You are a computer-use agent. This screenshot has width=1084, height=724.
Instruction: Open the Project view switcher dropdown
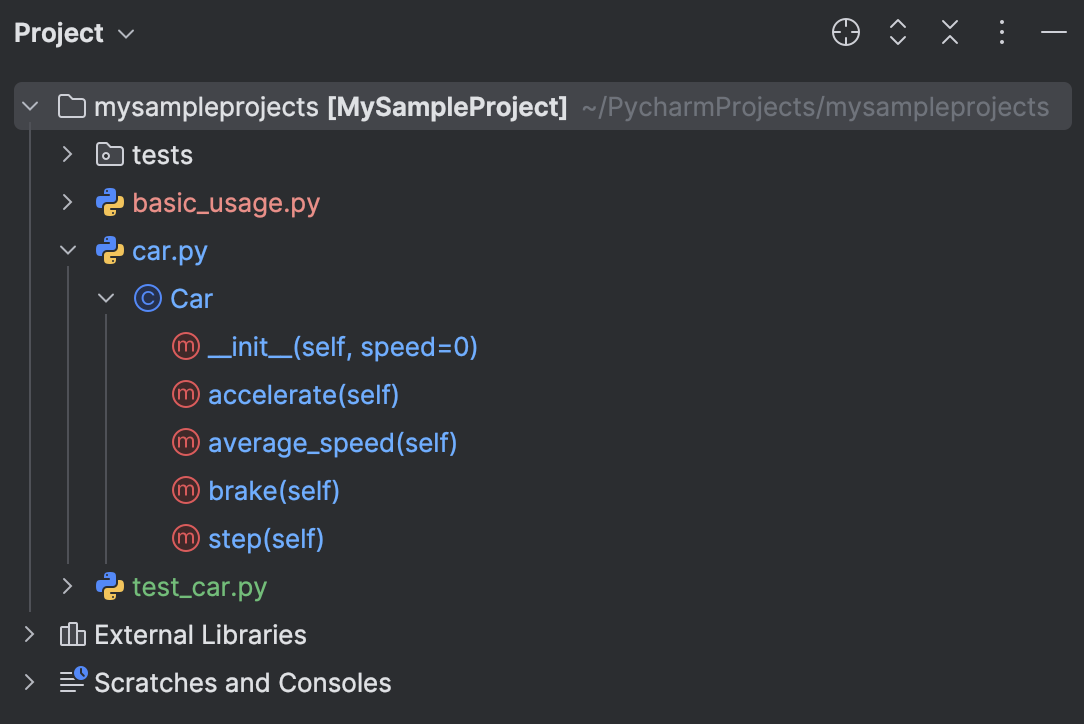click(126, 33)
